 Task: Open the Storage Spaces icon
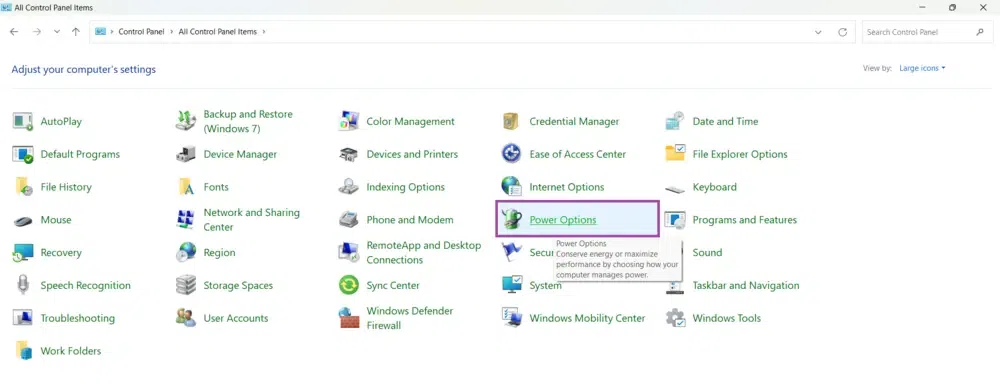tap(186, 285)
